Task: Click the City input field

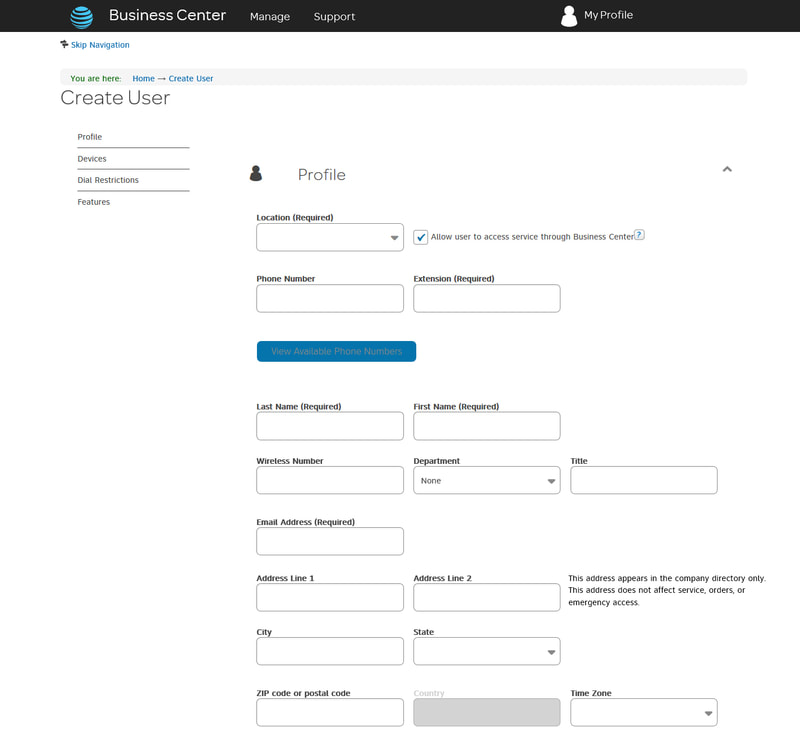Action: 330,651
